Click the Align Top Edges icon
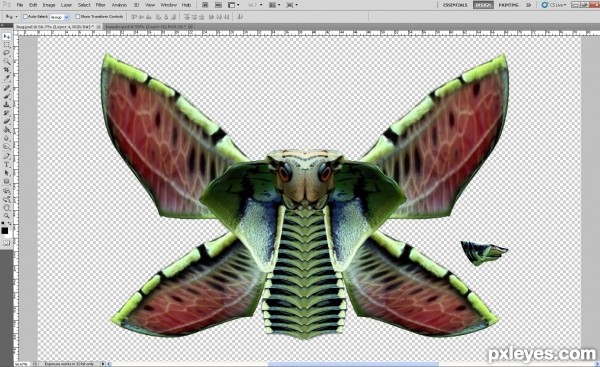This screenshot has height=367, width=600. point(134,17)
